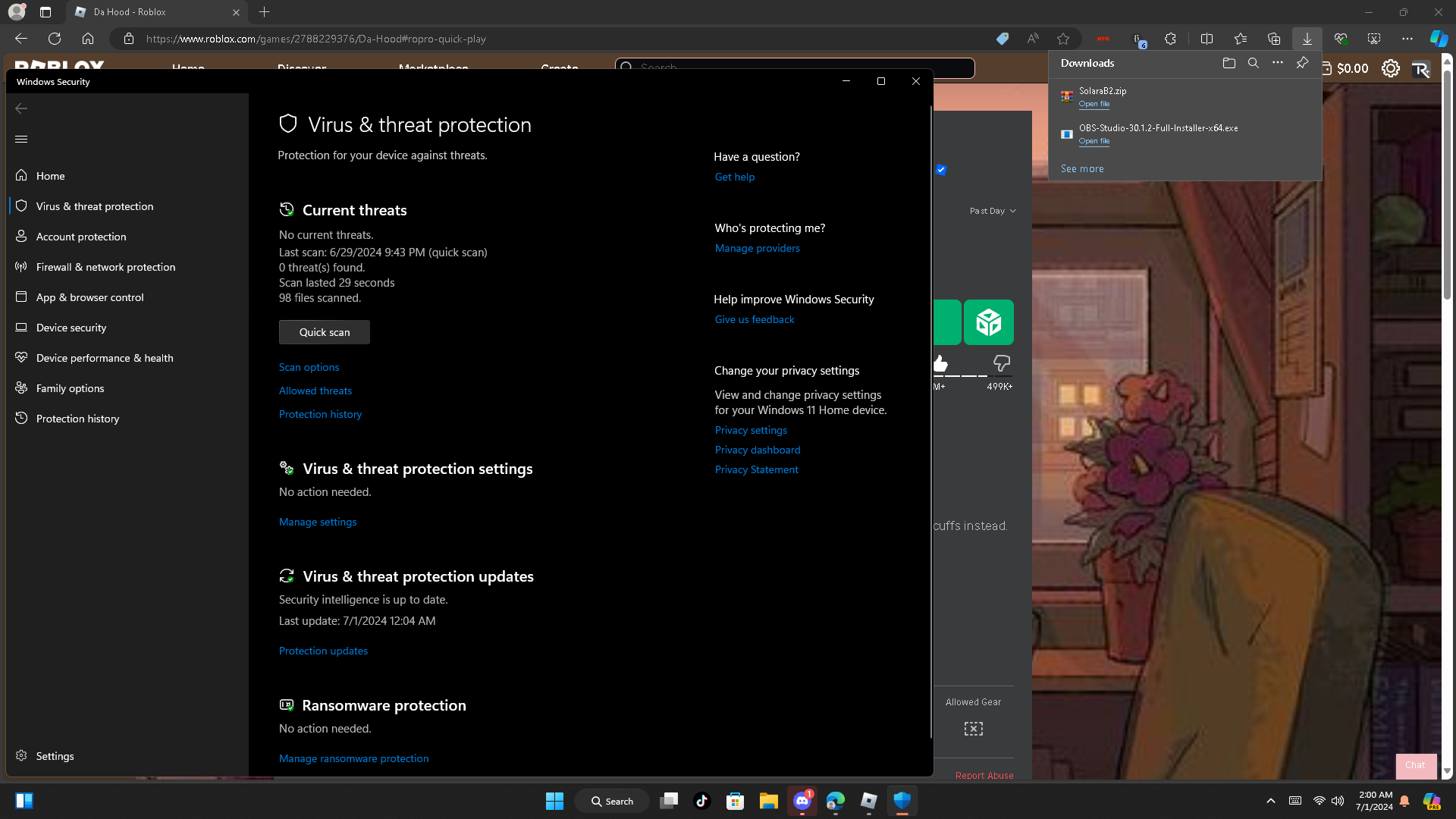This screenshot has height=819, width=1456.
Task: Open Edge Settings and more menu
Action: tap(1407, 39)
